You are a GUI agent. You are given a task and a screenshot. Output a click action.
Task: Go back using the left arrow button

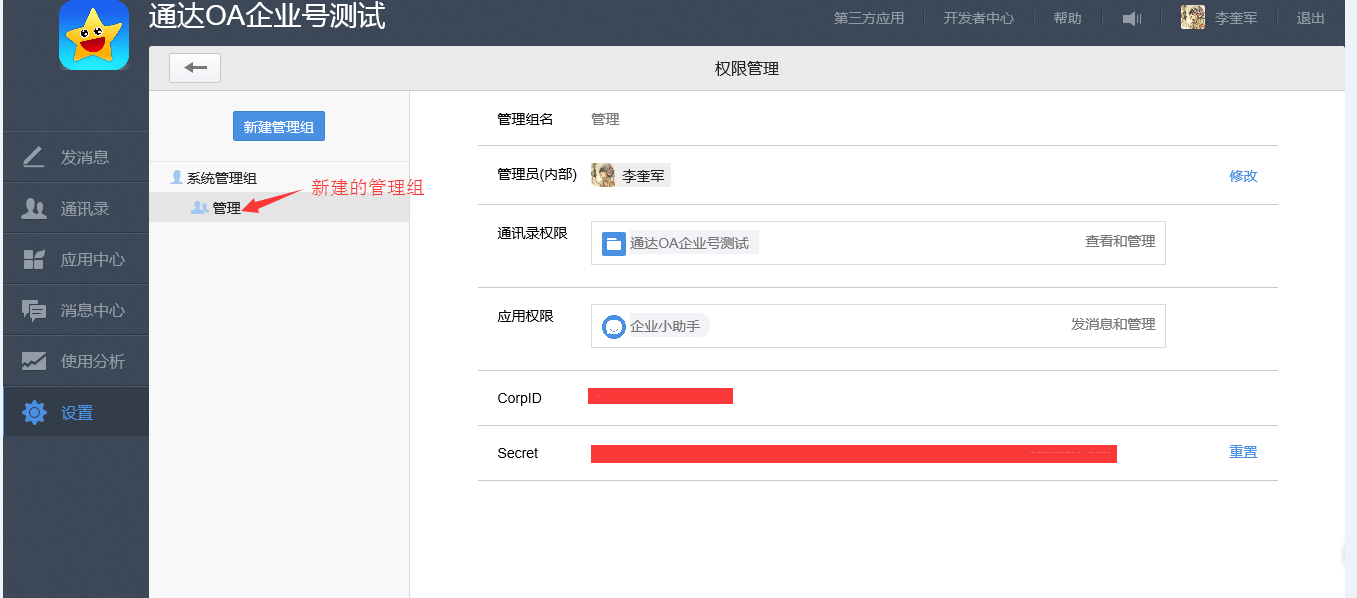point(195,68)
